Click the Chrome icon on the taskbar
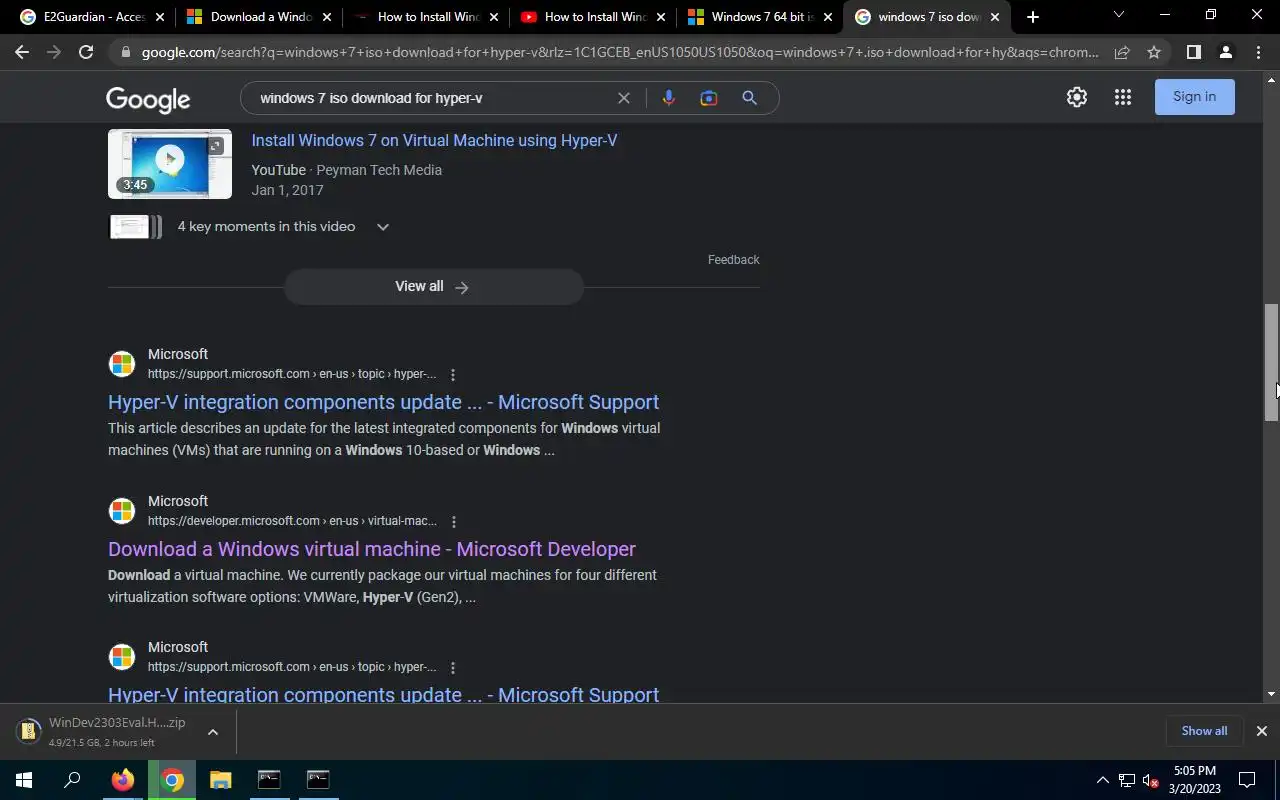Viewport: 1280px width, 800px height. tap(172, 780)
